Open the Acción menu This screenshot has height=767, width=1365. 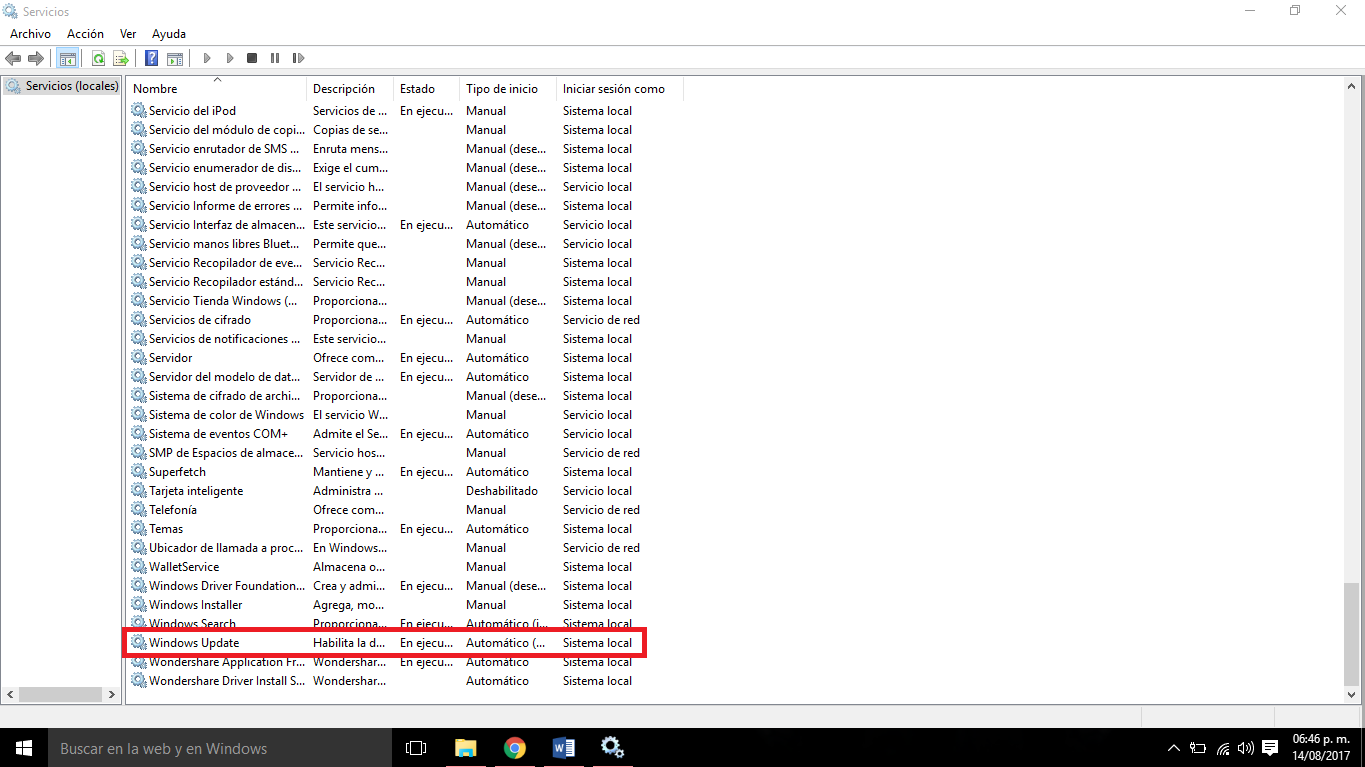(x=85, y=34)
